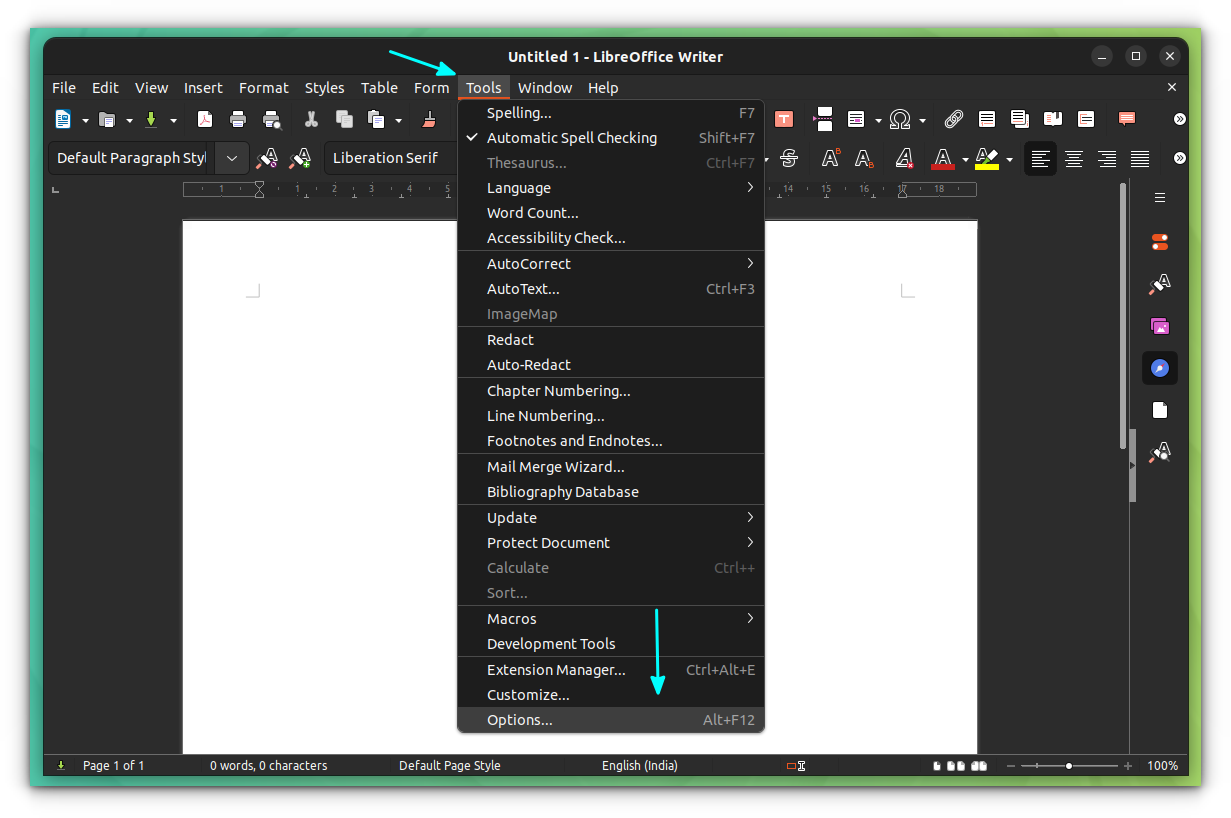Click the Cut scissors icon

pyautogui.click(x=311, y=120)
